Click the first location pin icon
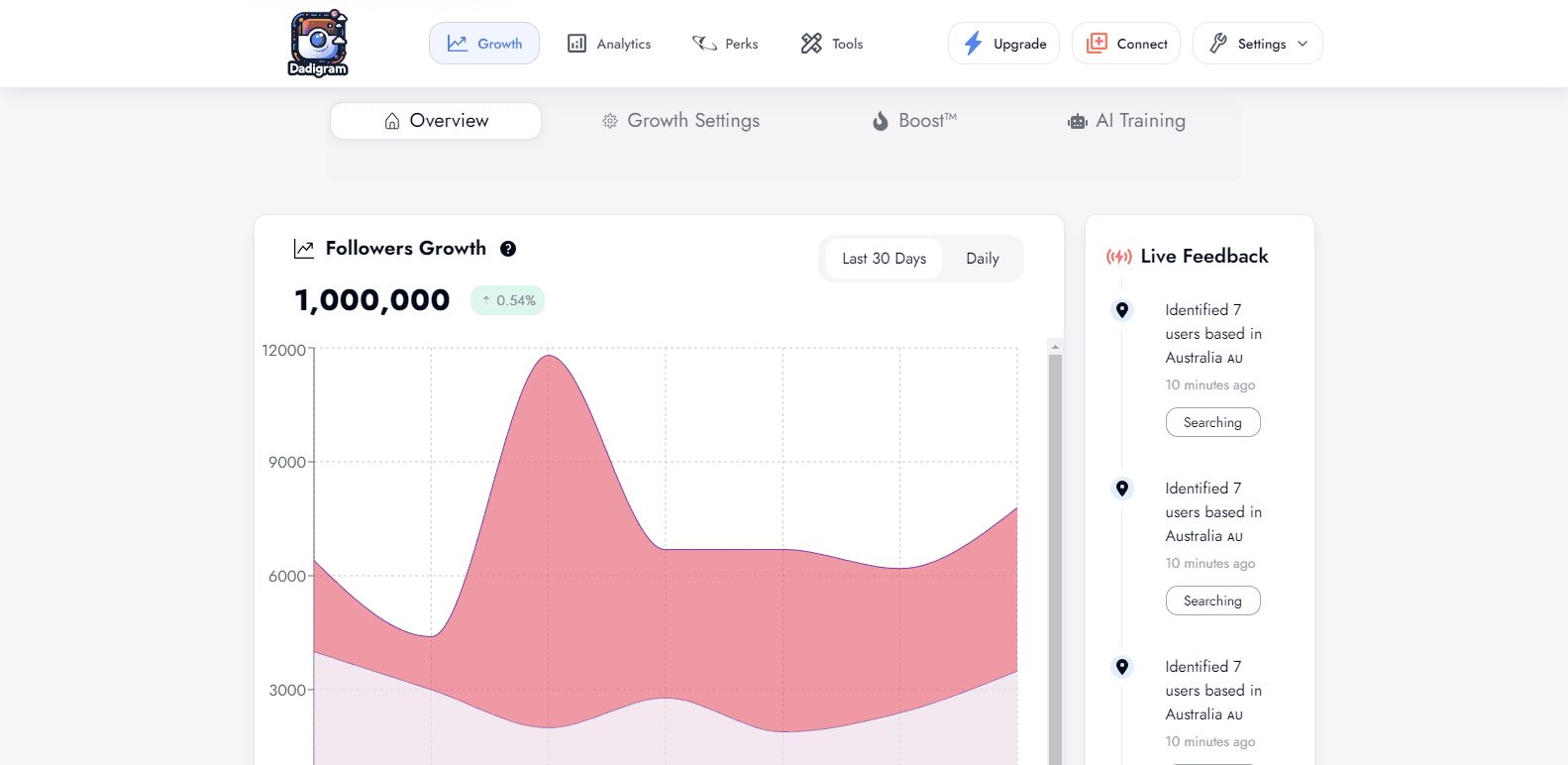This screenshot has width=1568, height=765. coord(1122,310)
